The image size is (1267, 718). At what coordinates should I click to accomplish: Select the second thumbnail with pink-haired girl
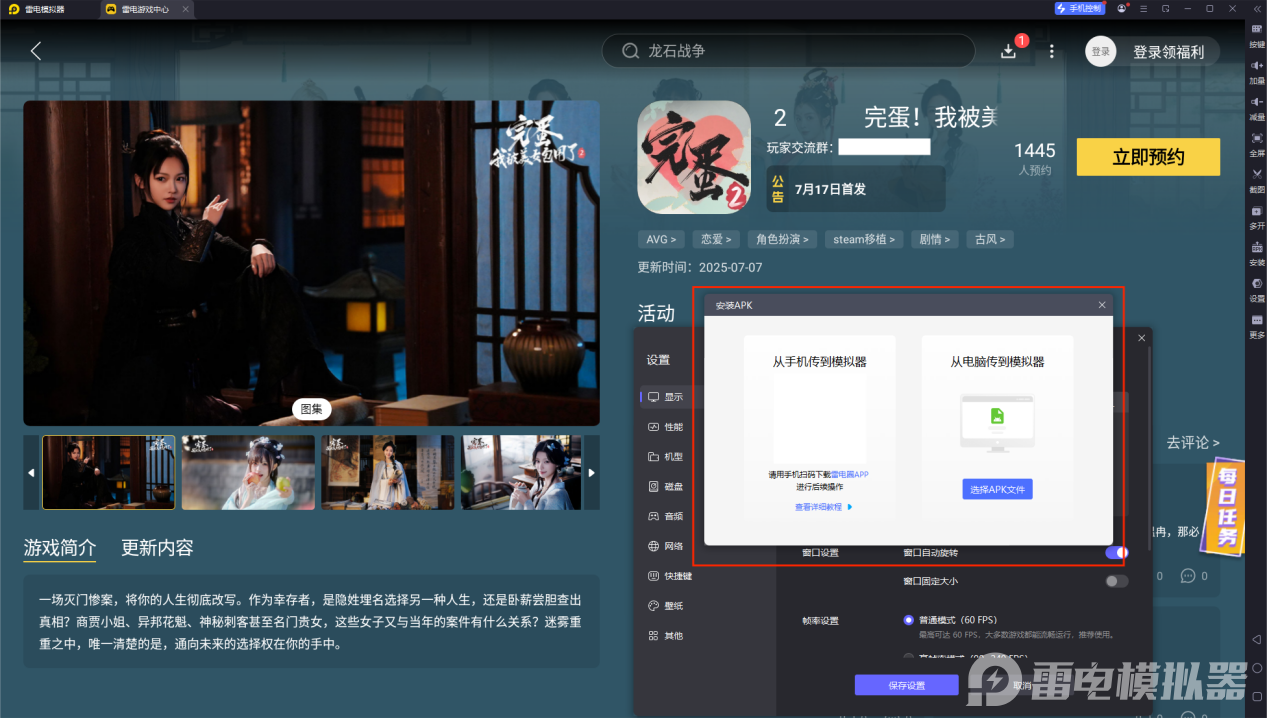pos(248,472)
